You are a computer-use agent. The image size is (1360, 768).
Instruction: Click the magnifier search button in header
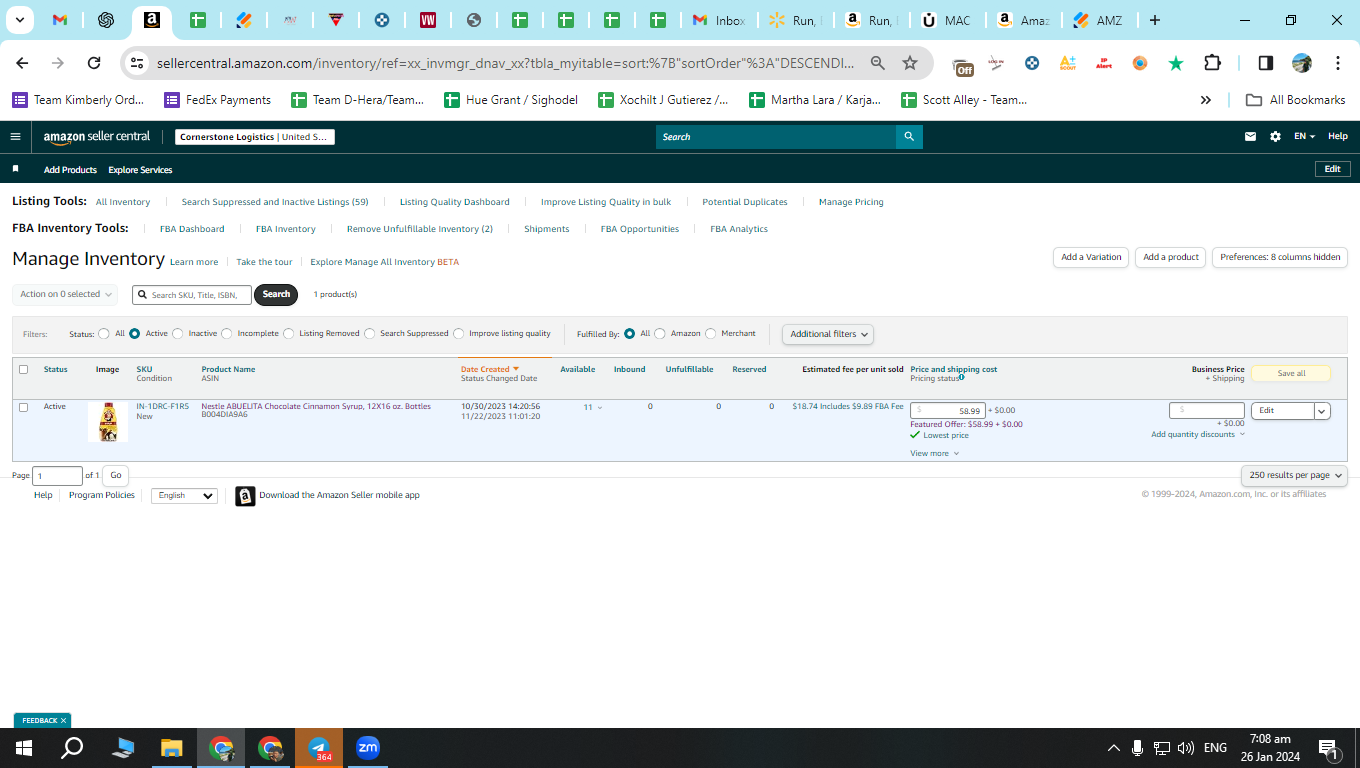(909, 137)
